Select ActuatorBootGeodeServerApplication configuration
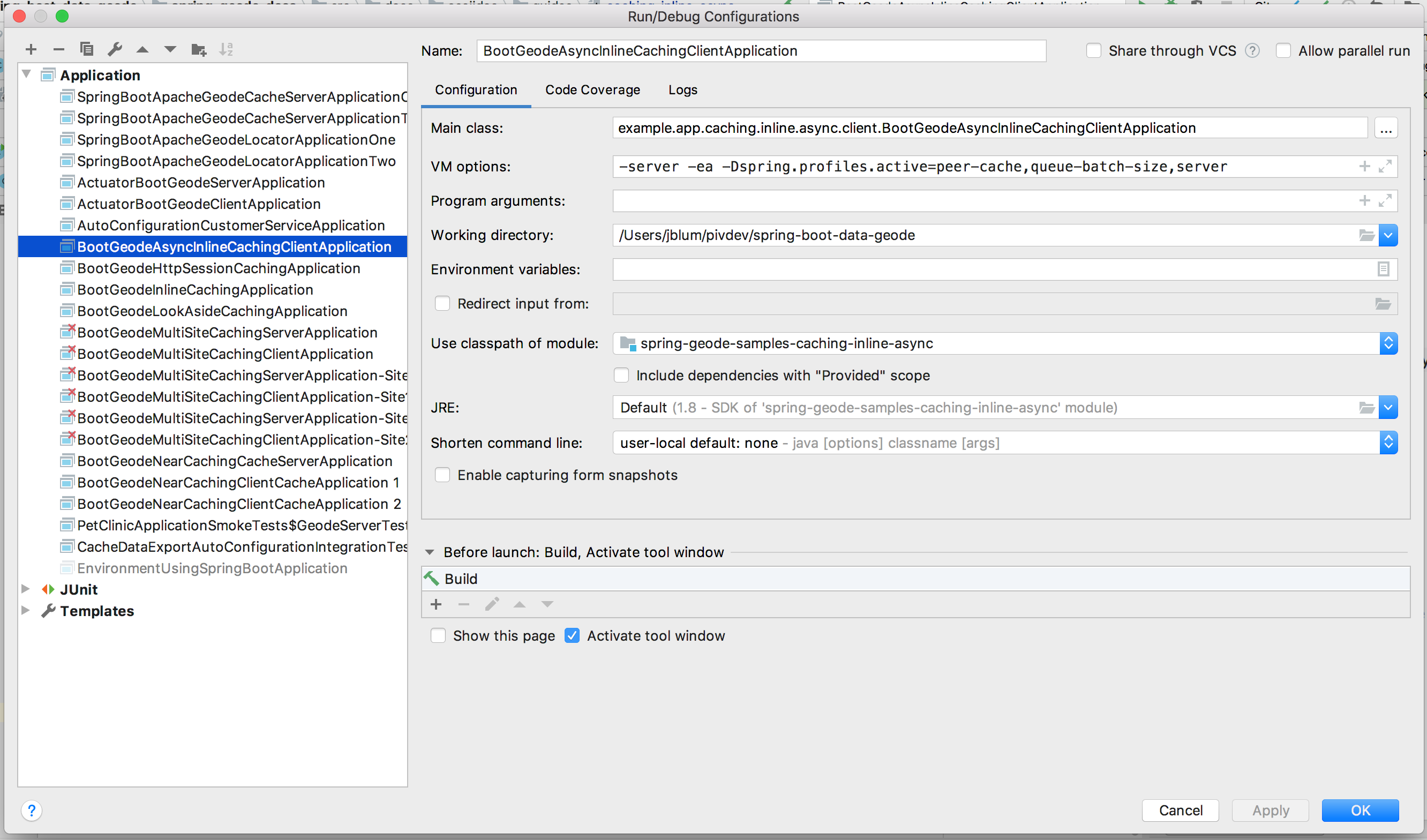The height and width of the screenshot is (840, 1427). [212, 183]
